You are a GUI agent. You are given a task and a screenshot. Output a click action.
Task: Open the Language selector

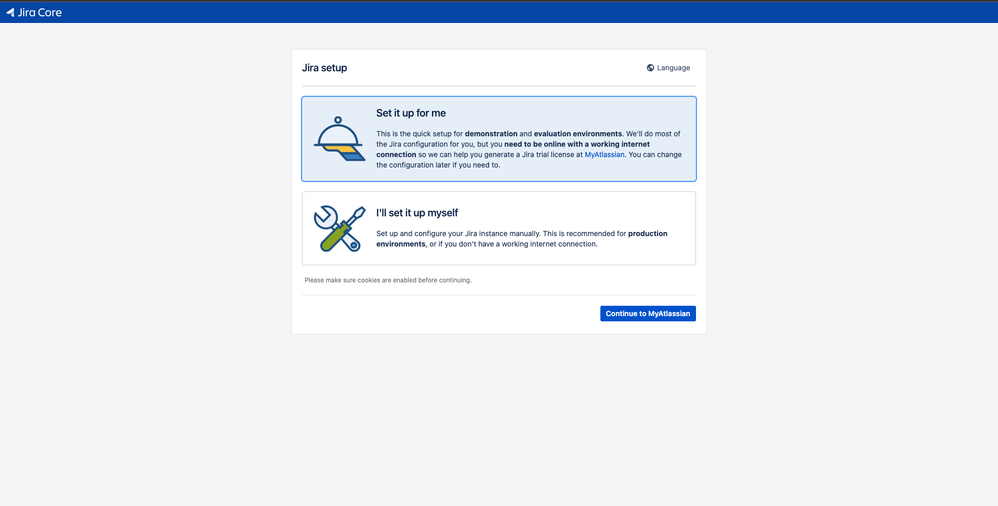(x=668, y=67)
